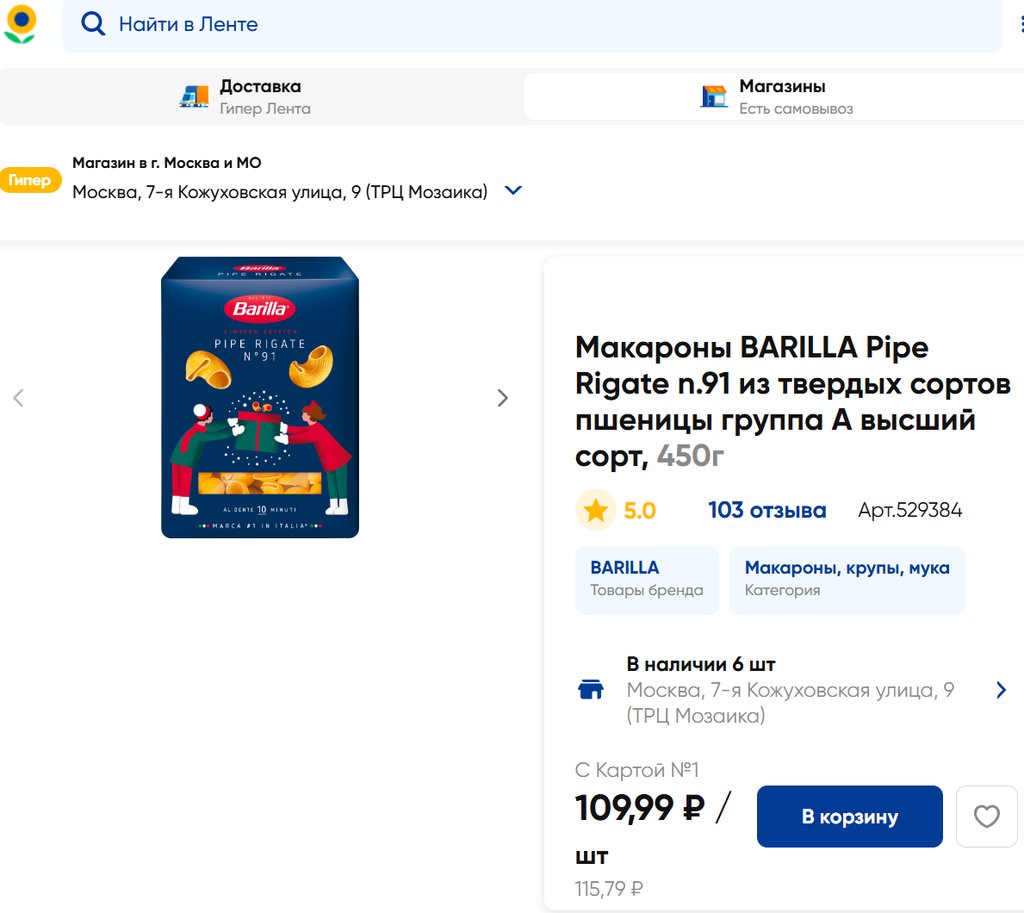Open Макароны, крупы, мука category chip
This screenshot has width=1024, height=913.
pos(847,579)
